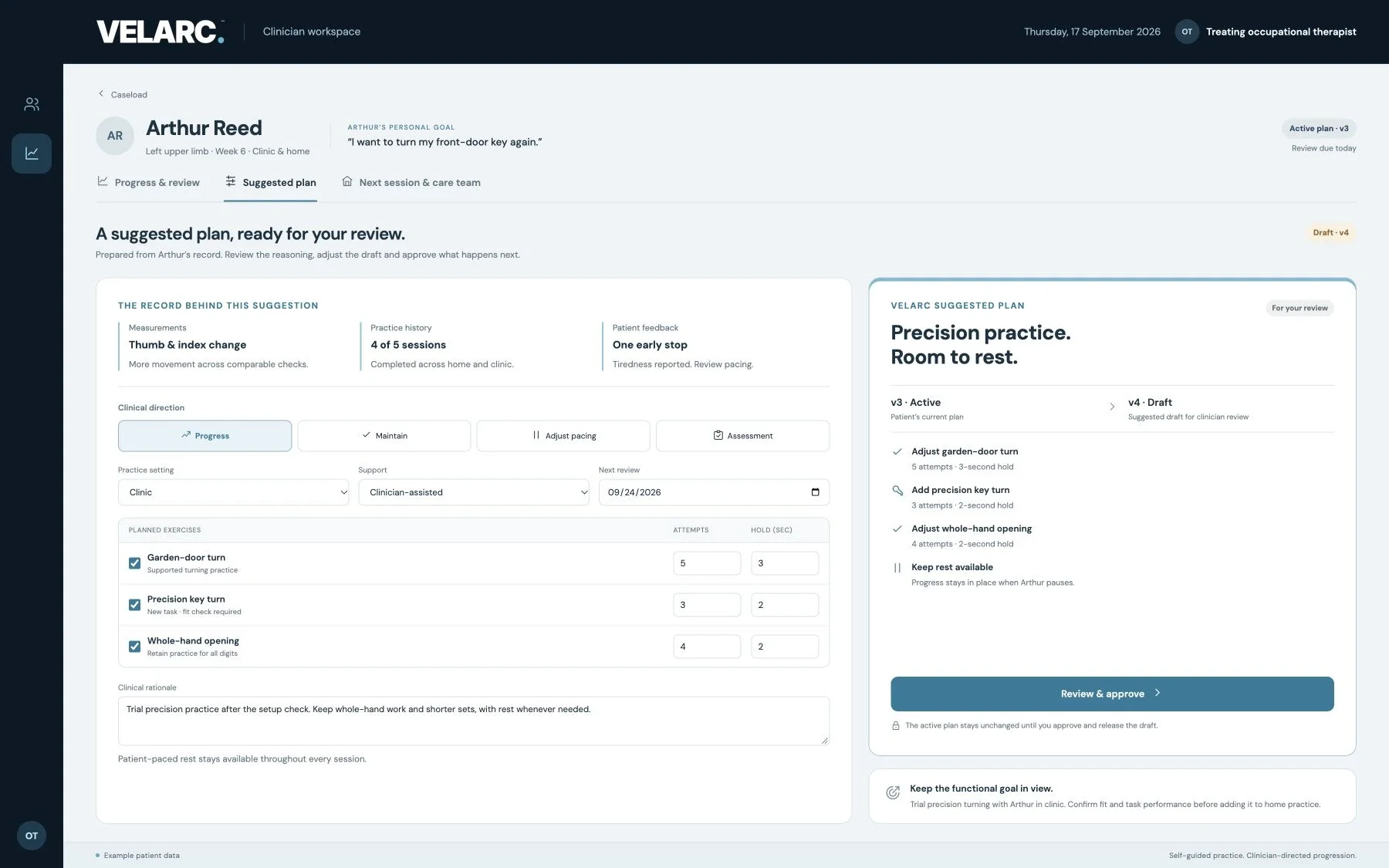This screenshot has height=868, width=1389.
Task: Open the calendar picker icon in Next review
Action: point(815,492)
